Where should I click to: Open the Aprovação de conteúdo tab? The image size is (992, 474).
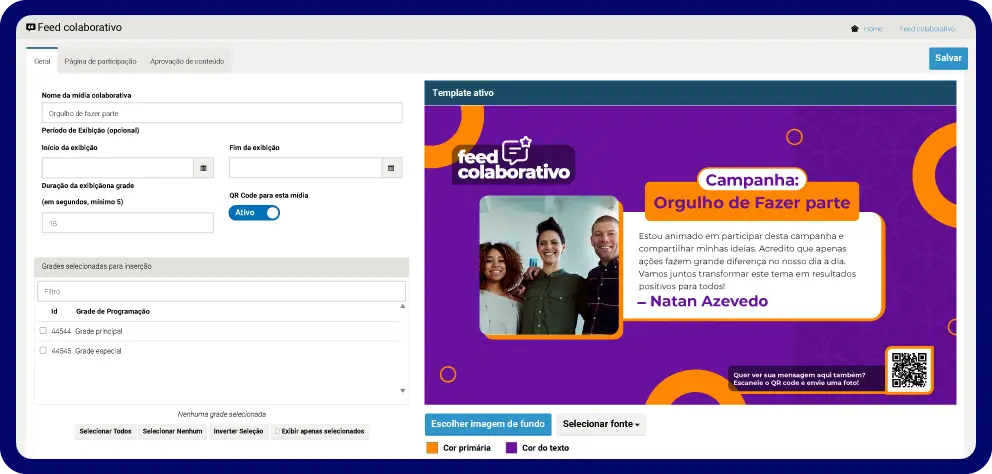187,61
